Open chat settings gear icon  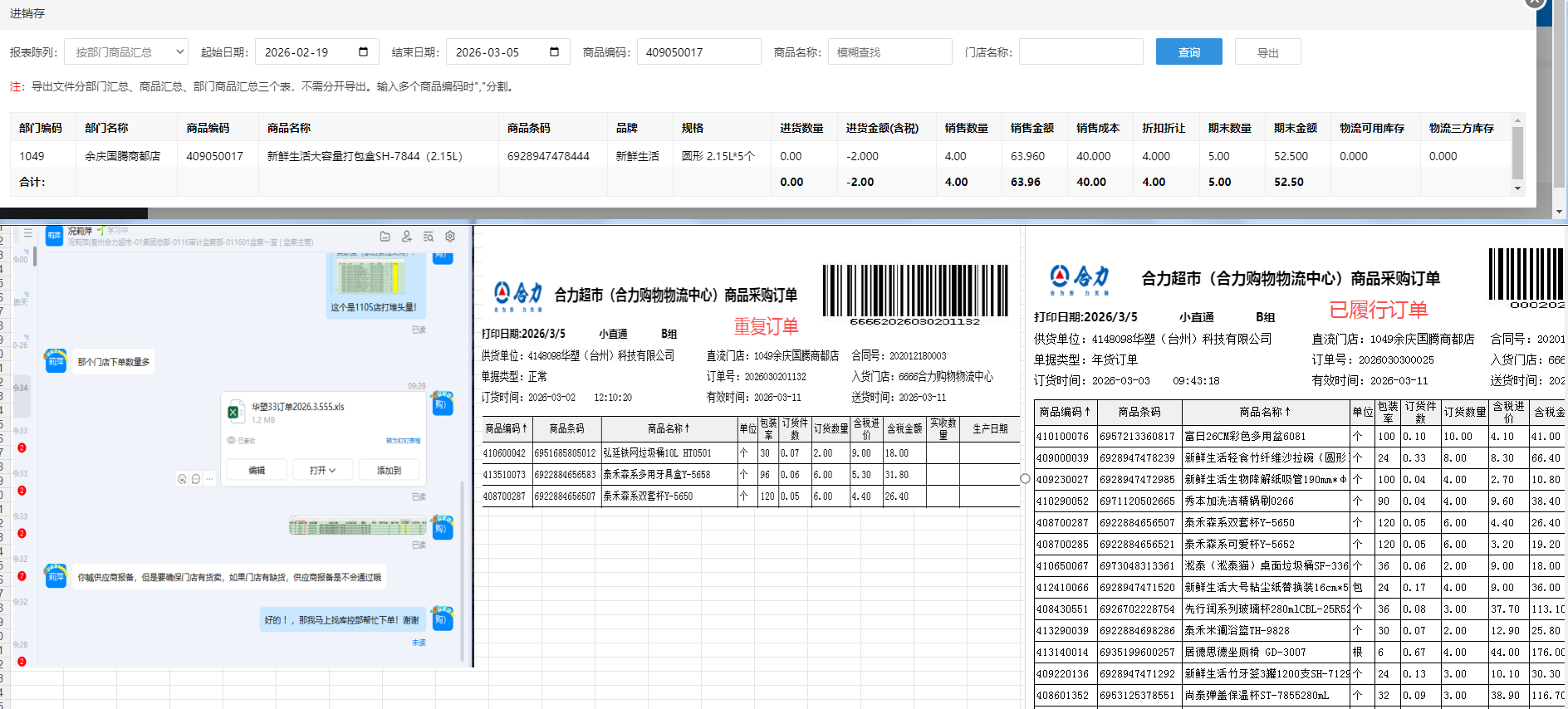coord(450,237)
